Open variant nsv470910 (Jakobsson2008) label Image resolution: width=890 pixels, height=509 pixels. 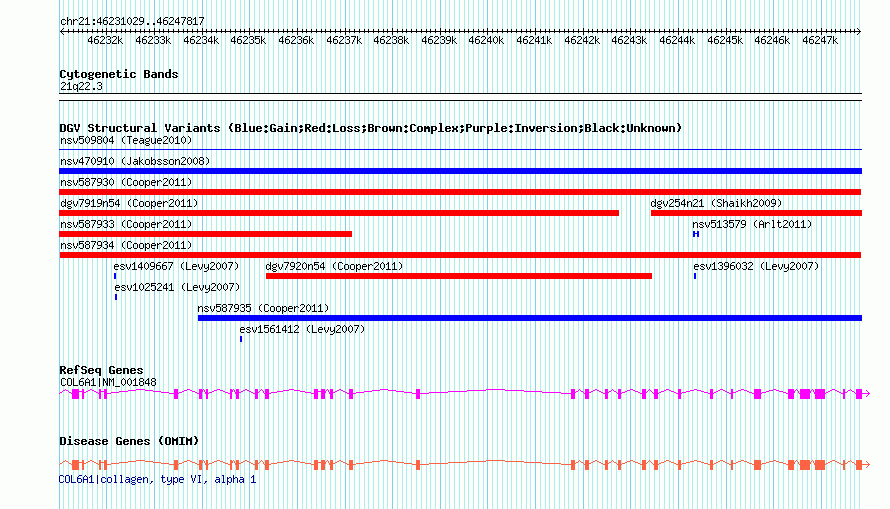pos(135,161)
